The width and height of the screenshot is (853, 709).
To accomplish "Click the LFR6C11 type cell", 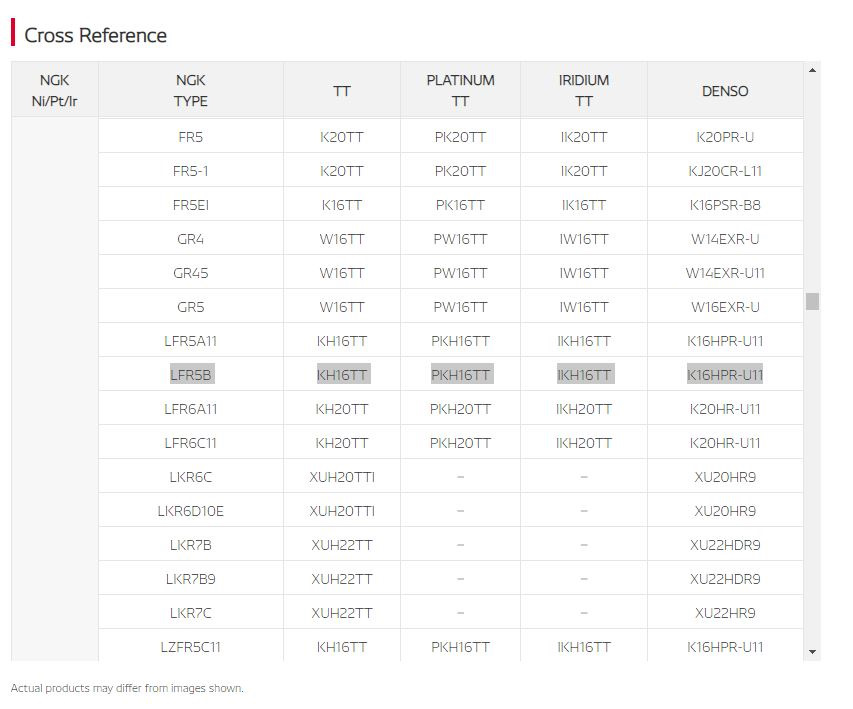I will [191, 443].
